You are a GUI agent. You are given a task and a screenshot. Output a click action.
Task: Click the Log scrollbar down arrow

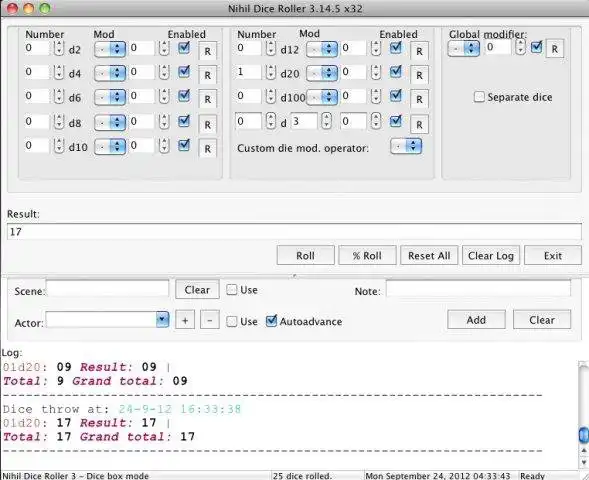point(583,462)
